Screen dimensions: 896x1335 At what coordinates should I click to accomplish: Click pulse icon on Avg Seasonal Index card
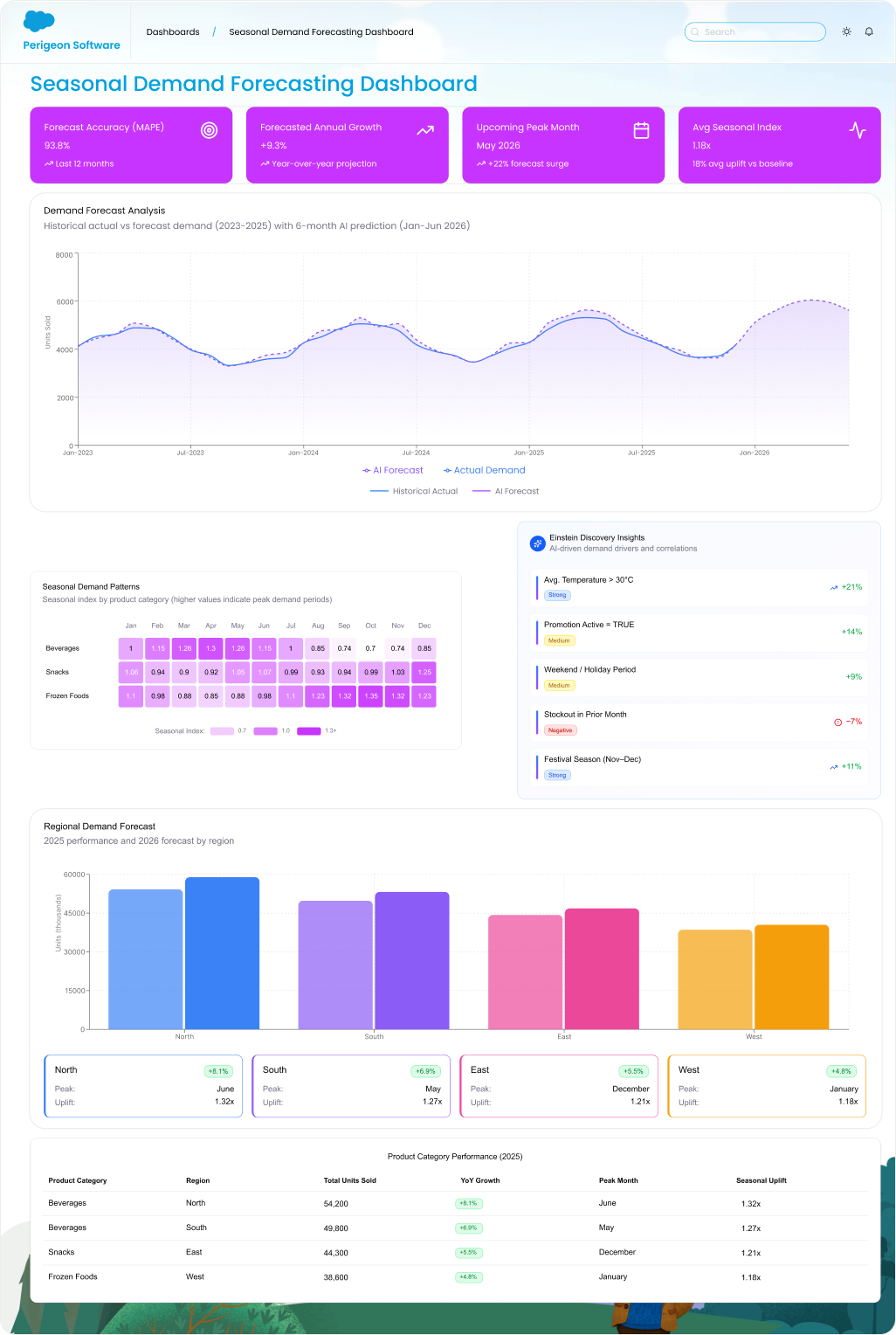point(858,130)
